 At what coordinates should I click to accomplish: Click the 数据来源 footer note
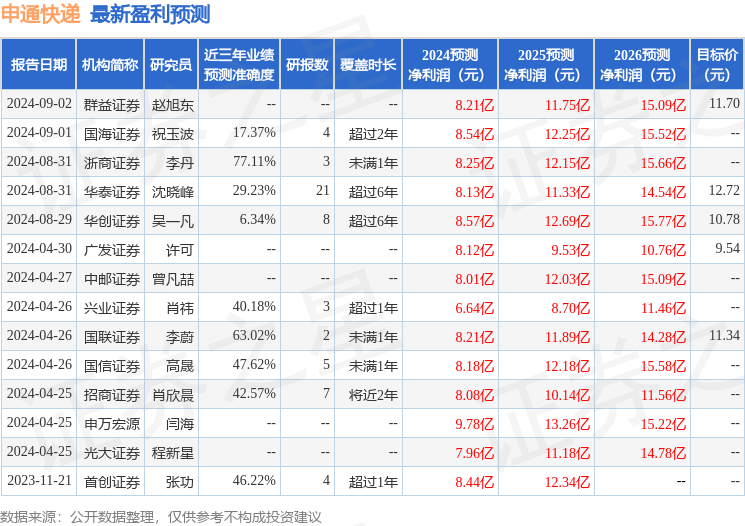pos(161,517)
